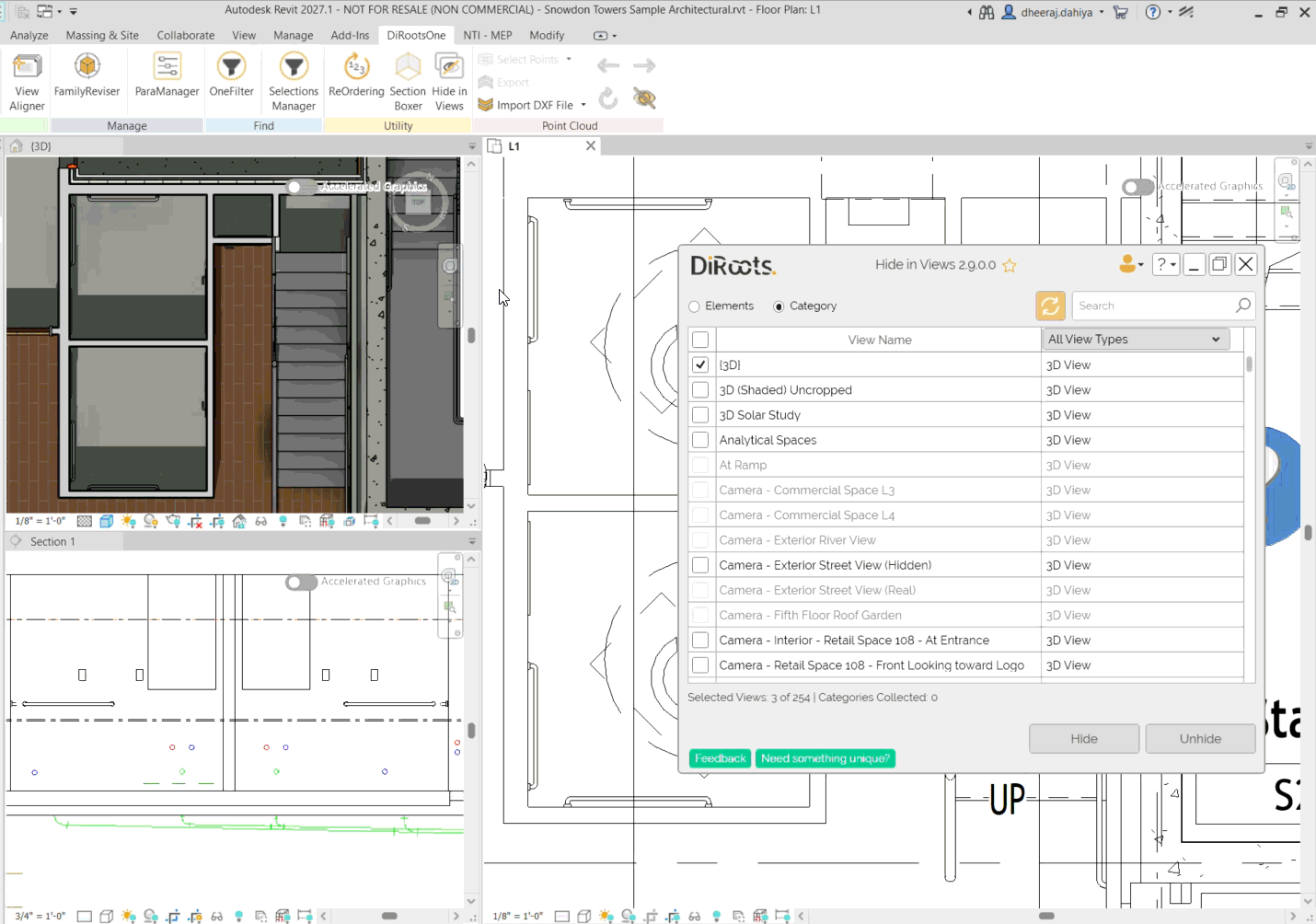Screen dimensions: 1316x924
Task: Check Camera - Exterior Street View (Hidden) checkbox
Action: coord(700,565)
